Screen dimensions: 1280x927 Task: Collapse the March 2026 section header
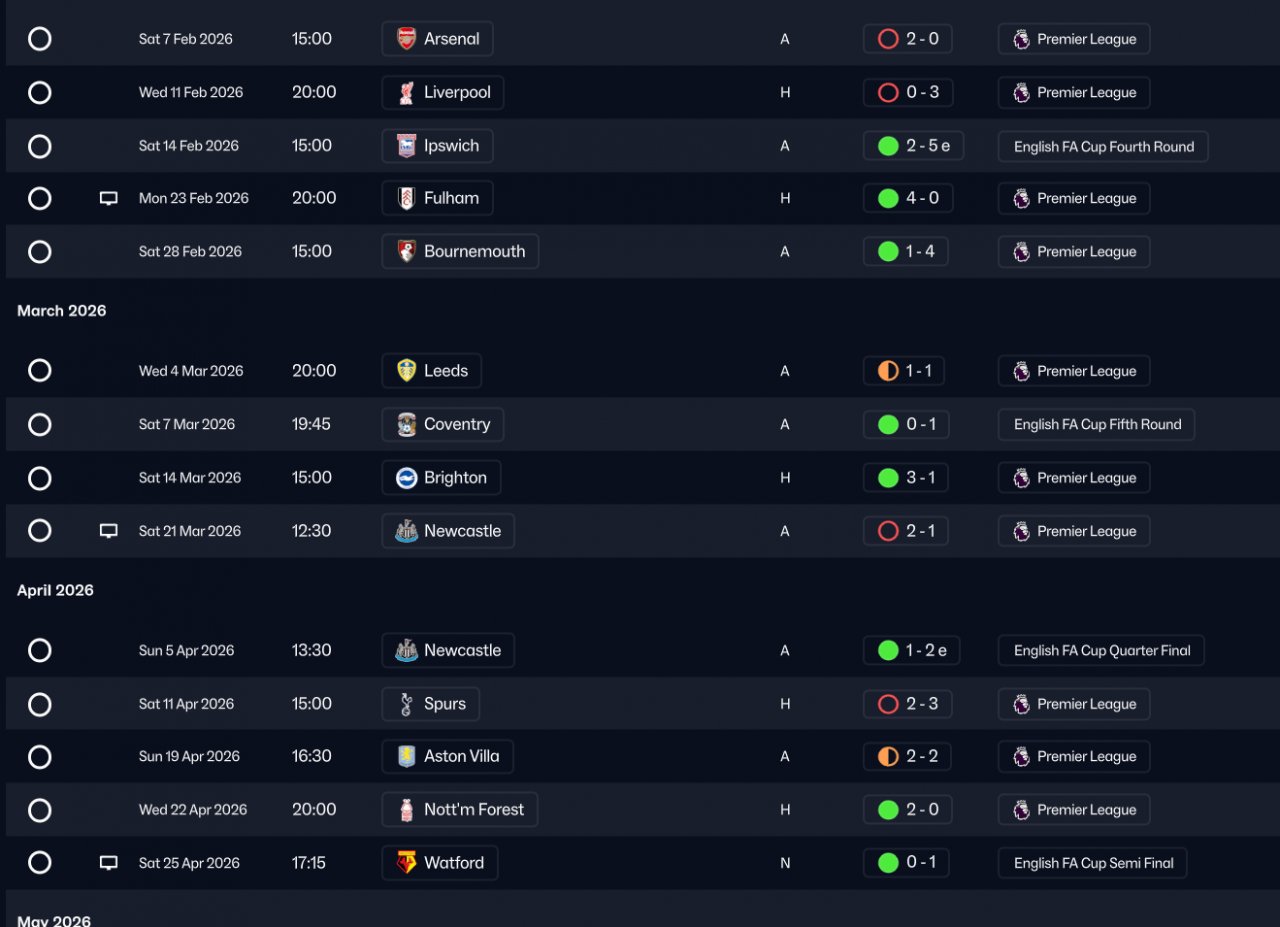(62, 311)
